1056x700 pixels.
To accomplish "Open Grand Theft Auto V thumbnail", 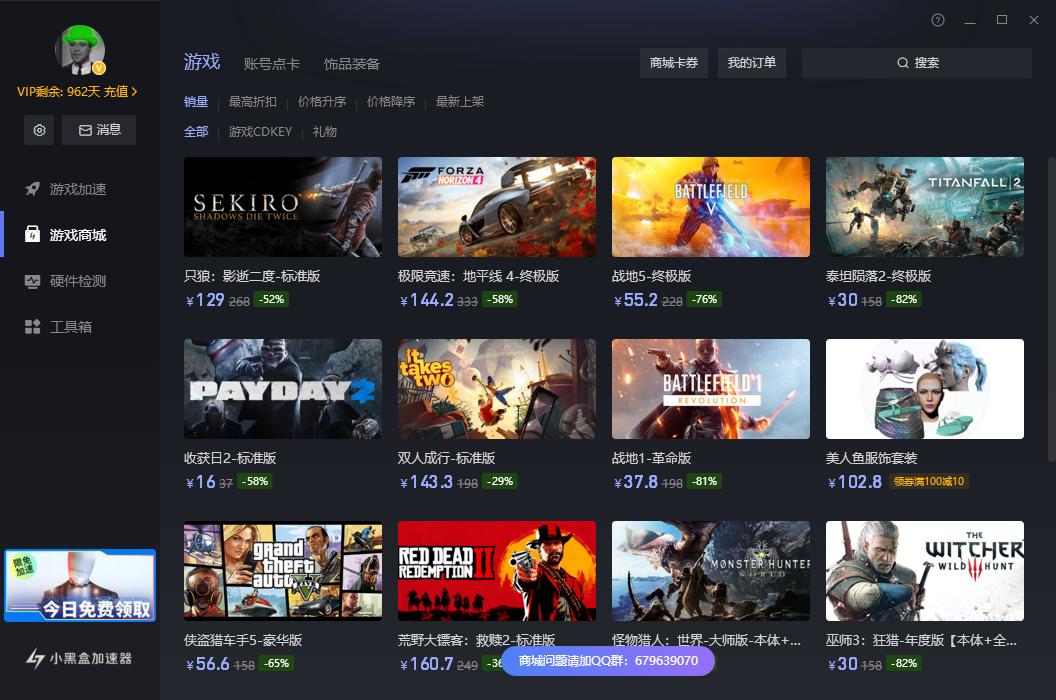I will (x=283, y=571).
